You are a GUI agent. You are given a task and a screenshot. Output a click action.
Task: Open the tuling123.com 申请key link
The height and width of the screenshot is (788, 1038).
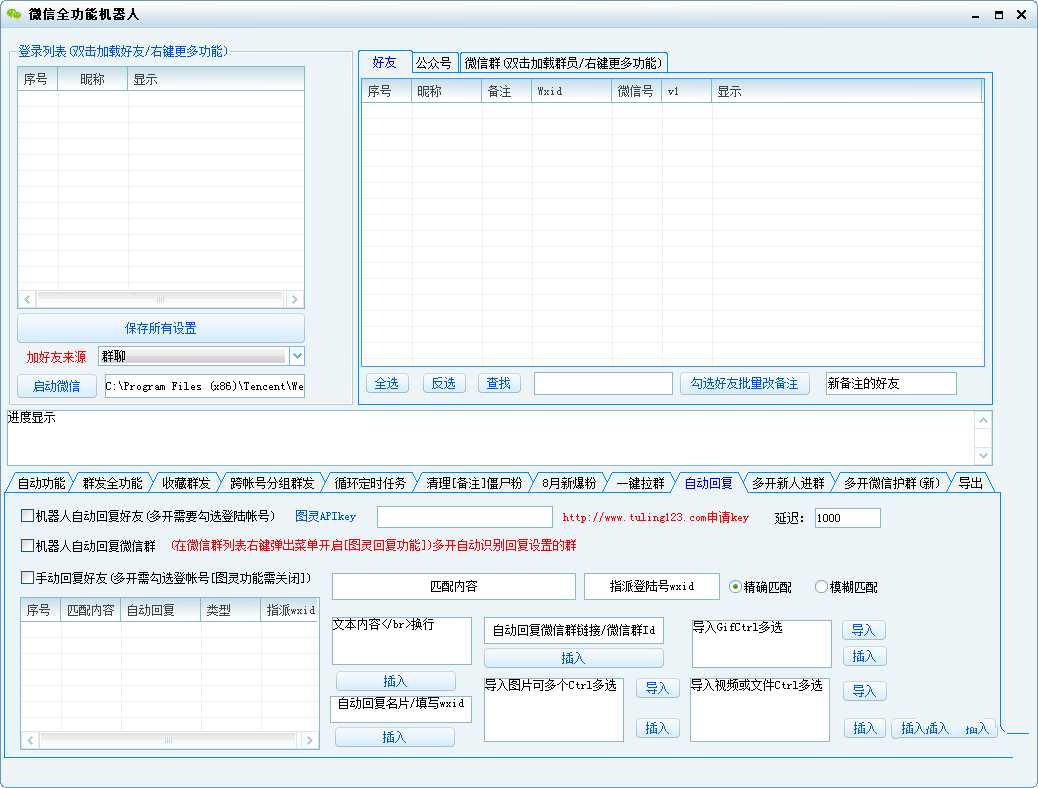click(655, 517)
